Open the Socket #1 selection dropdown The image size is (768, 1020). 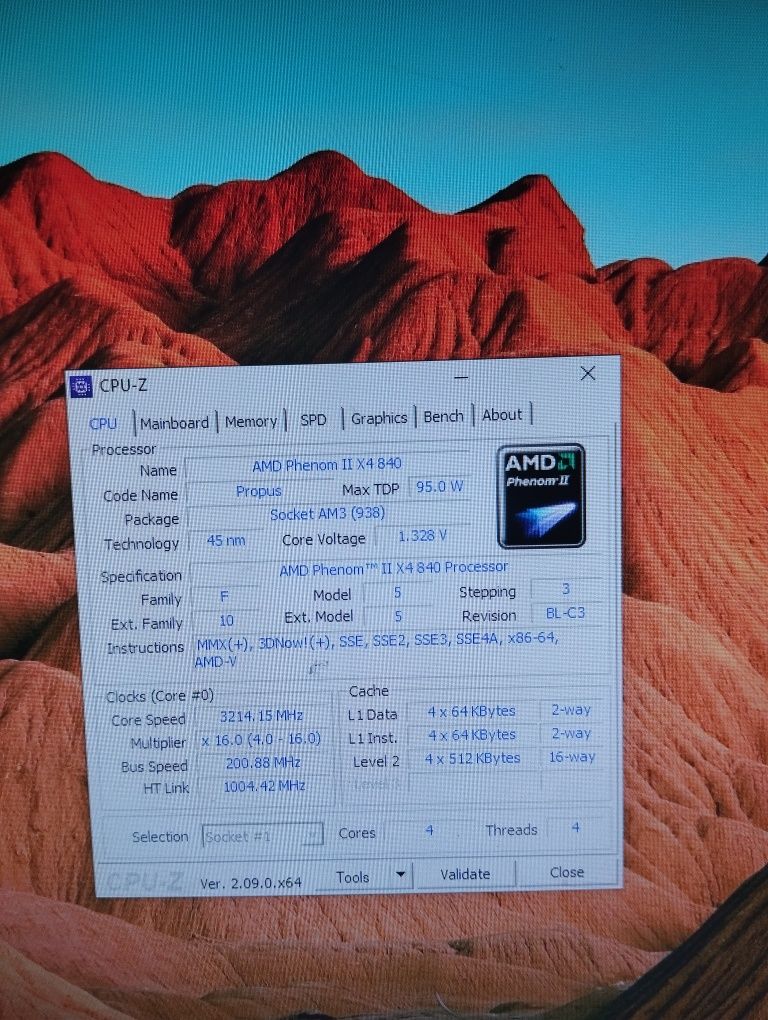[263, 836]
